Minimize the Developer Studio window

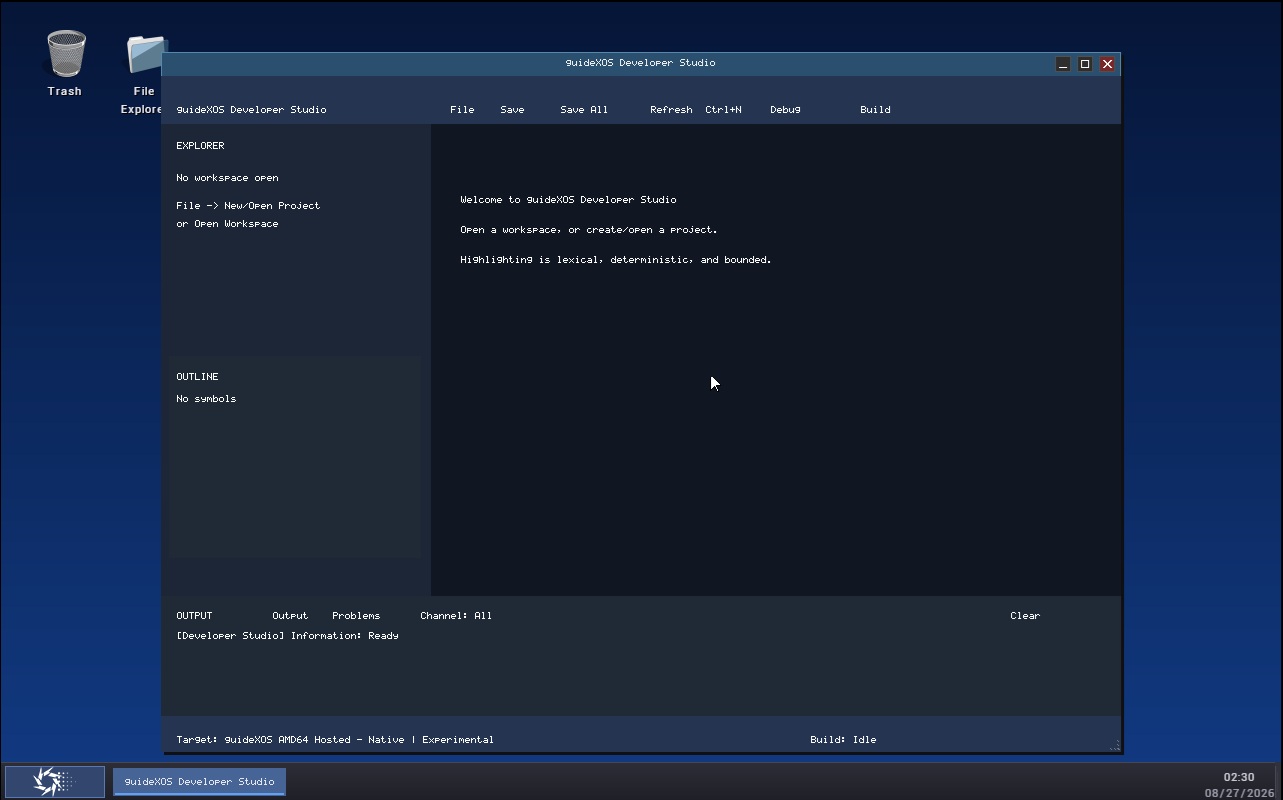coord(1063,64)
